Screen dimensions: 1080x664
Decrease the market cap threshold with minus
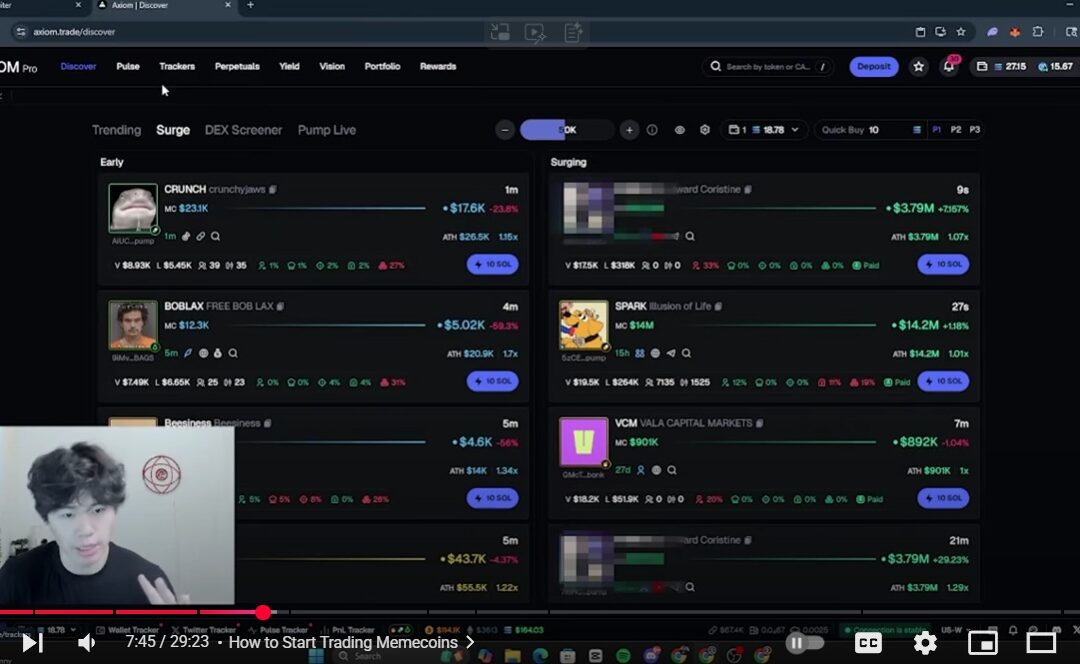505,129
